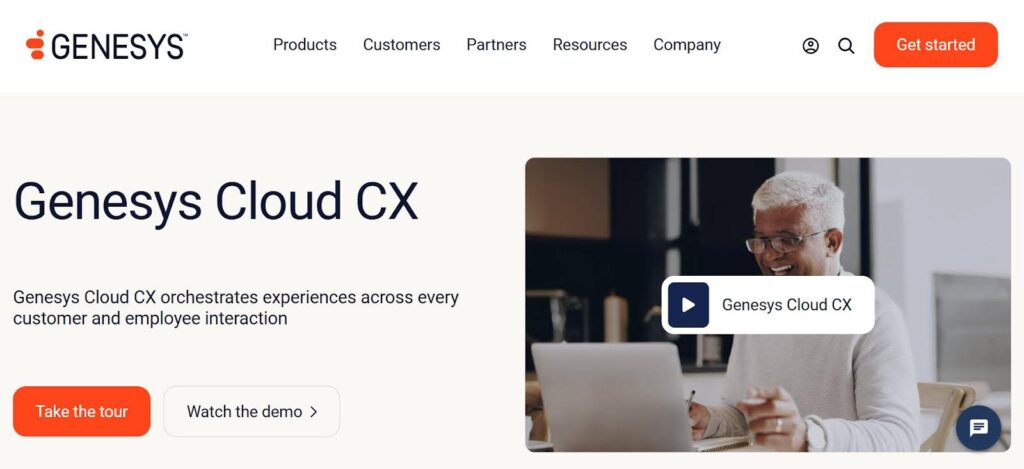1024x469 pixels.
Task: Click the Genesys Cloud CX page heading
Action: pos(216,201)
